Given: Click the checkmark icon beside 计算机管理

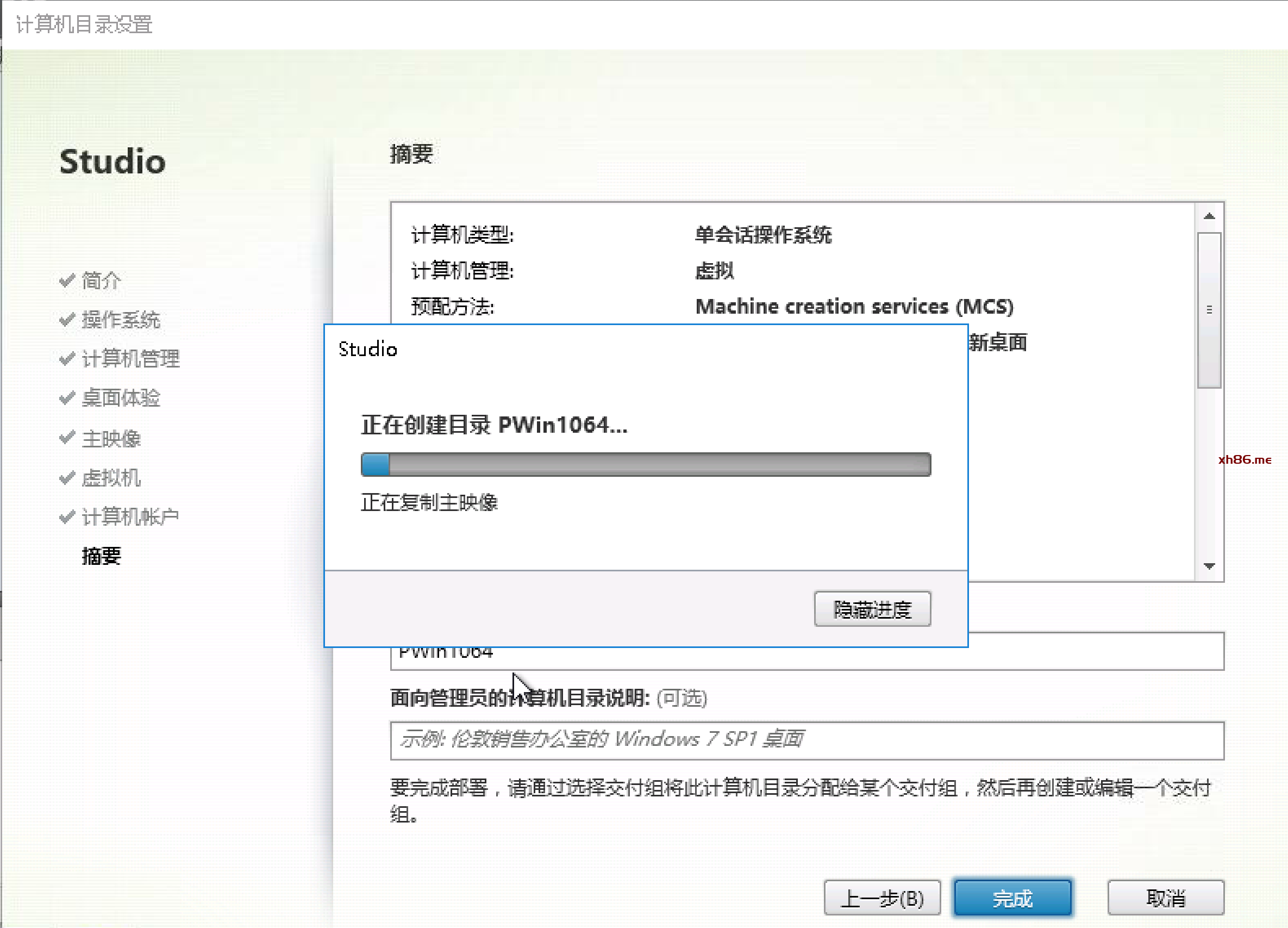Looking at the screenshot, I should click(x=67, y=358).
